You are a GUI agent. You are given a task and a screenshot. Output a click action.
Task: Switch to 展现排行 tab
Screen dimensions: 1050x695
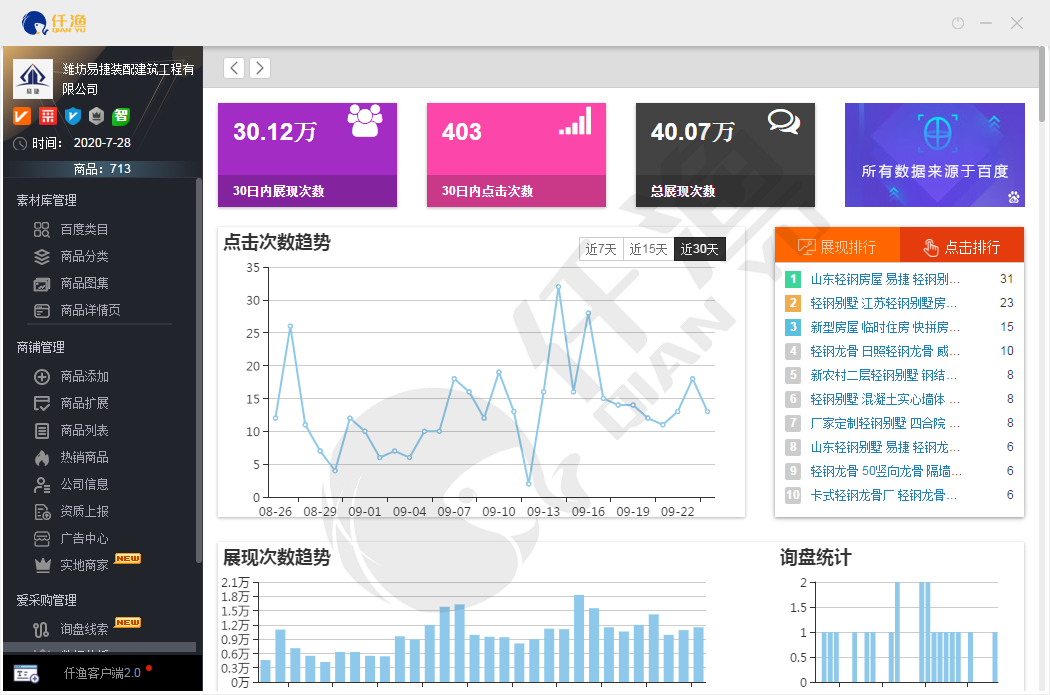837,246
